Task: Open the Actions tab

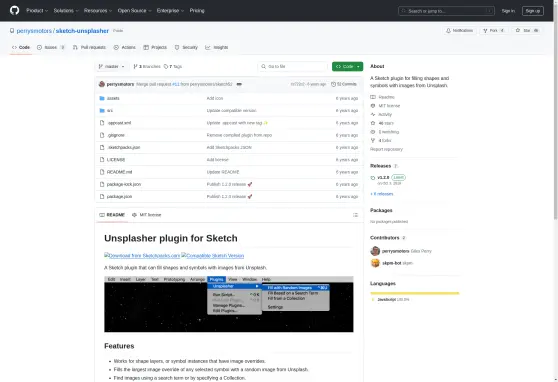Action: click(125, 47)
